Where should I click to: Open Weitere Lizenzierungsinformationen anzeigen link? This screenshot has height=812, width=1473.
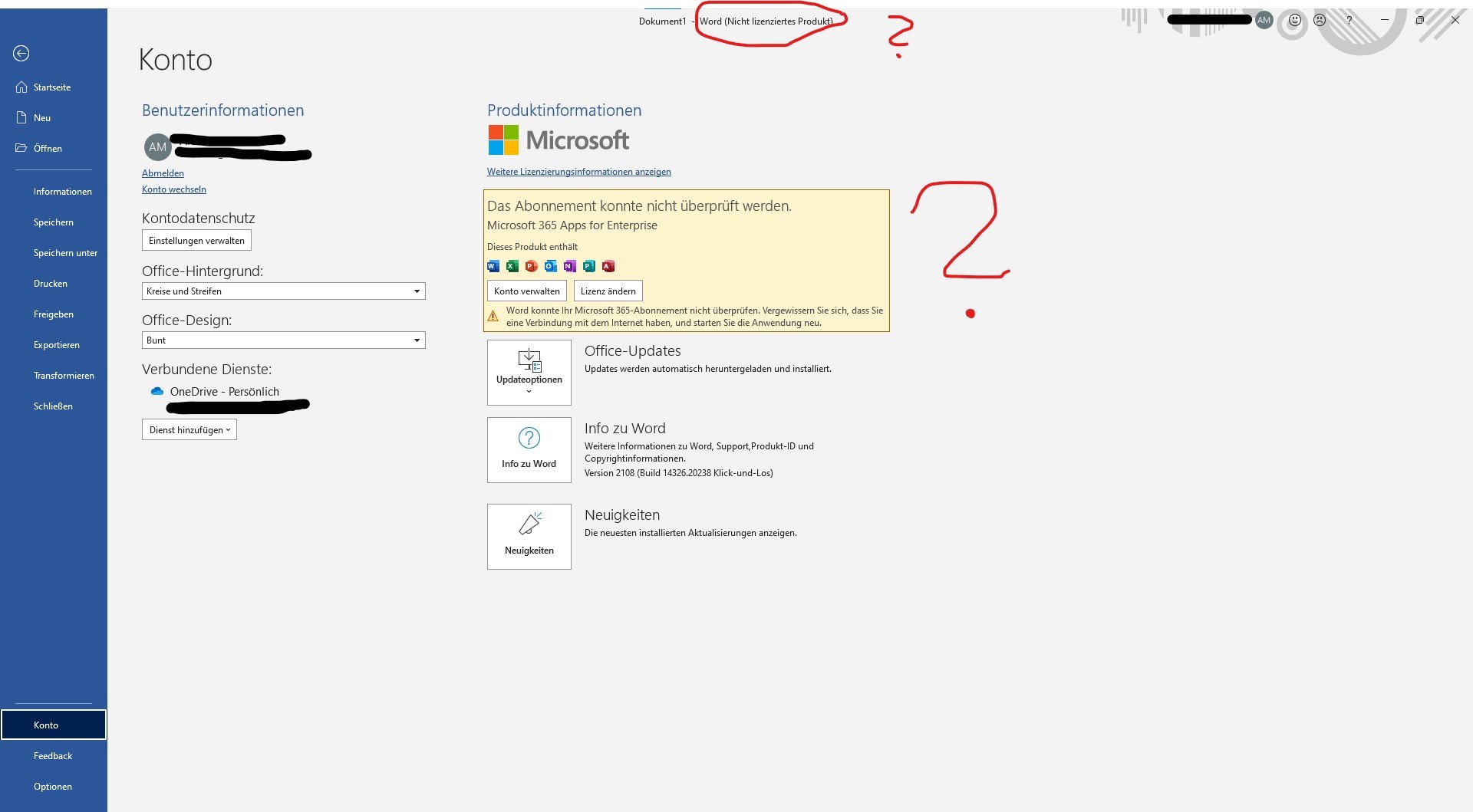pyautogui.click(x=579, y=172)
